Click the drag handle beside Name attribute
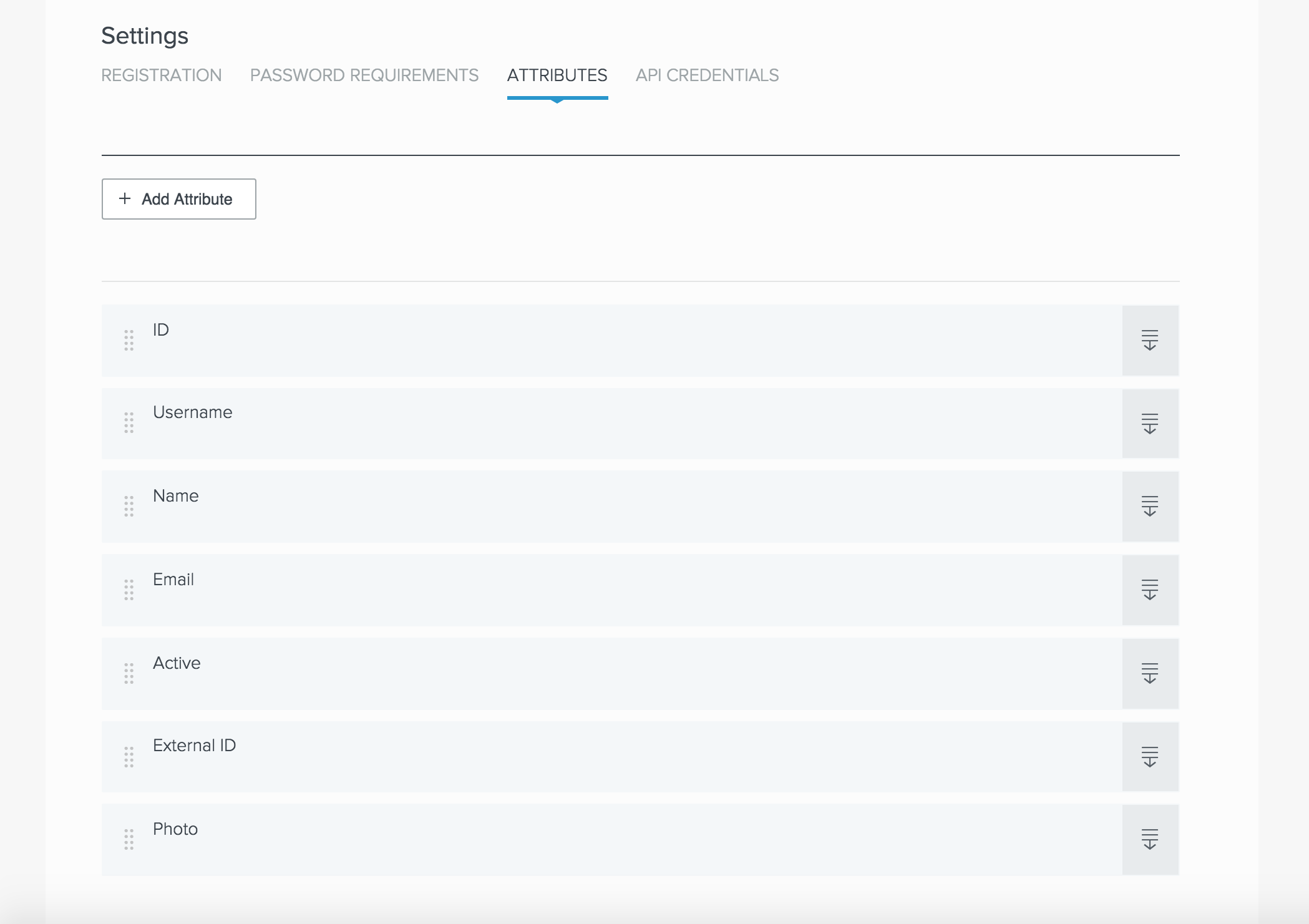The width and height of the screenshot is (1309, 924). 129,506
